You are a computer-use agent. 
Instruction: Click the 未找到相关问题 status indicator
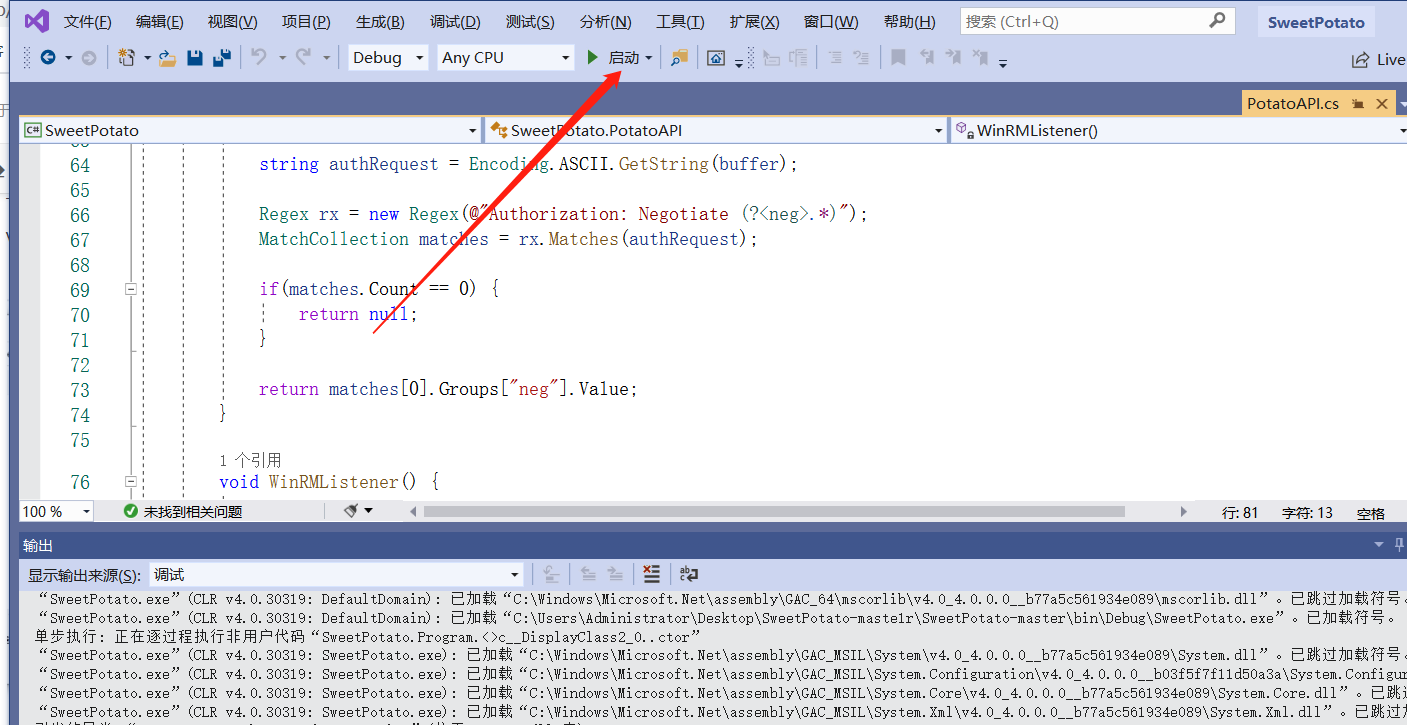pos(183,511)
